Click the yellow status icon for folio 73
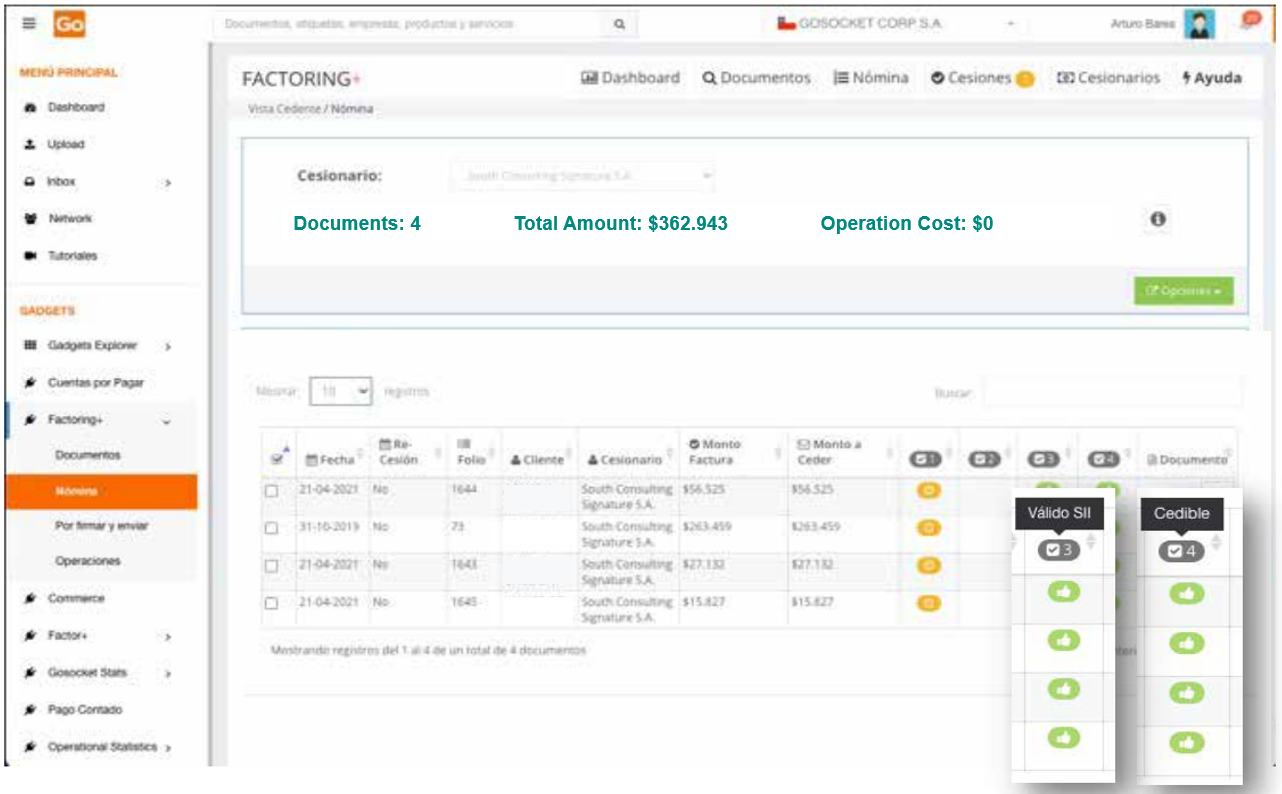1282x794 pixels. [928, 527]
